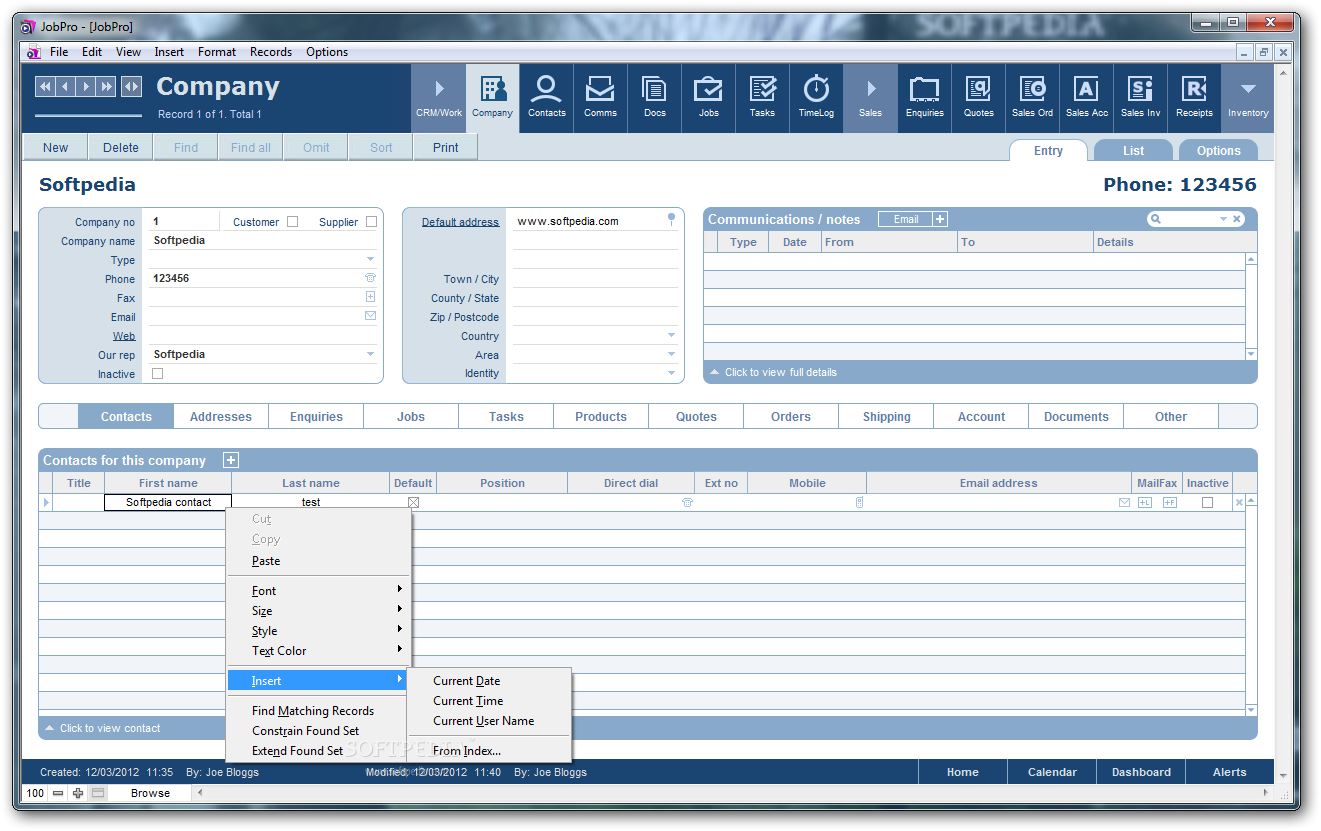Open communications search options dropdown arrow
The image size is (1321, 831).
coord(1222,219)
